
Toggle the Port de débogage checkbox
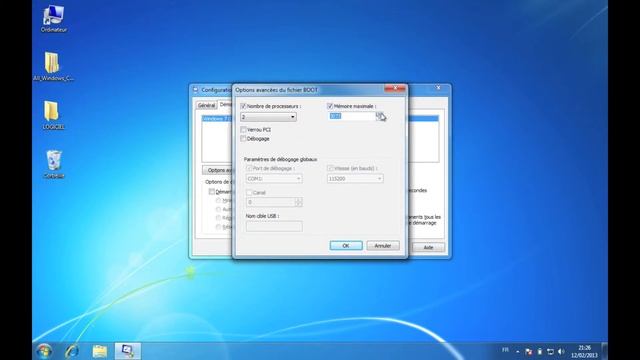[x=249, y=168]
